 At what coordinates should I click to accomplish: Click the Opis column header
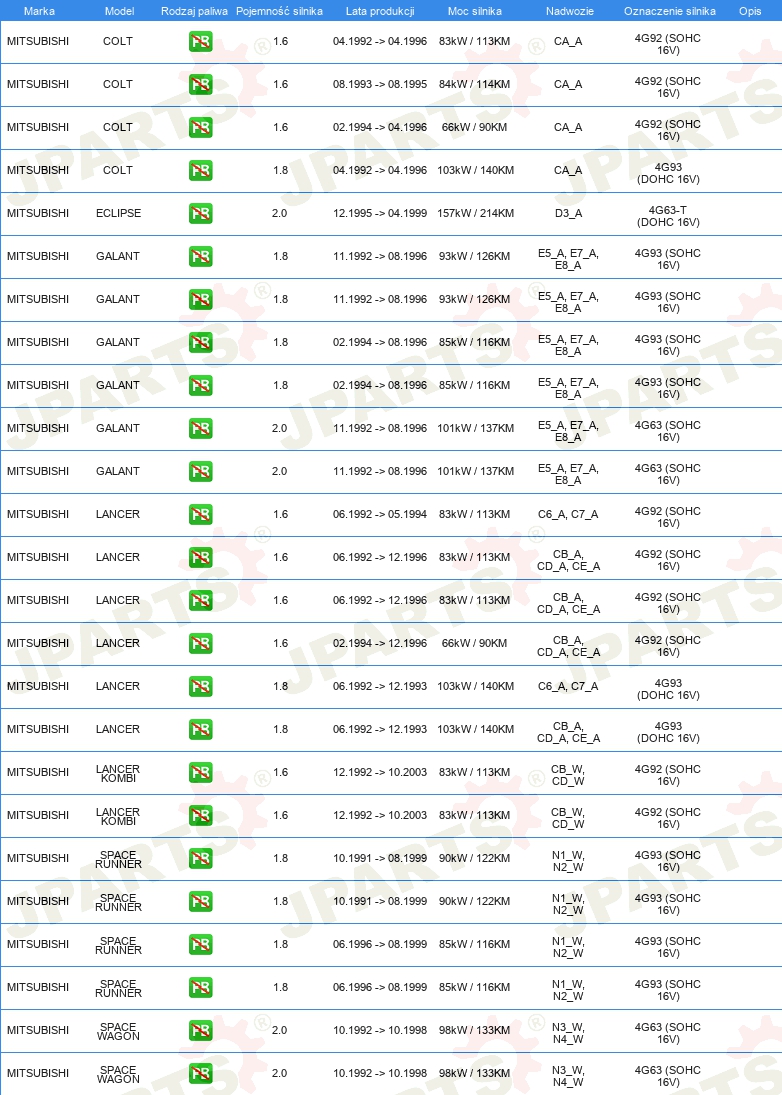(750, 11)
